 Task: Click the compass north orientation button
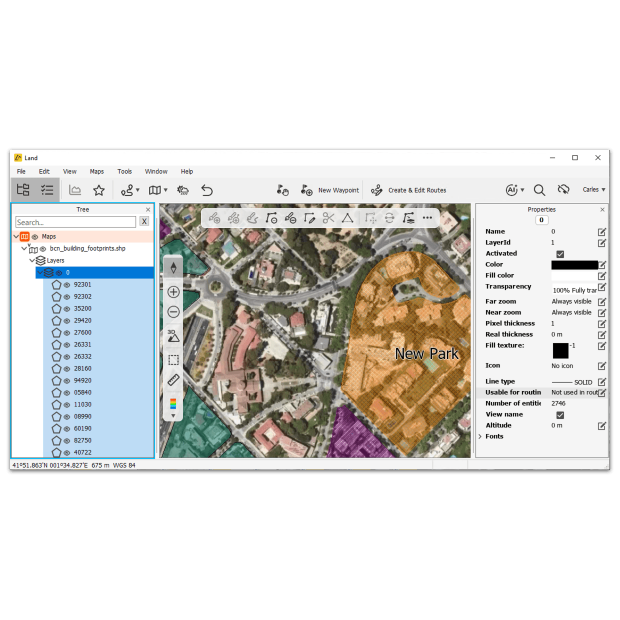point(173,268)
